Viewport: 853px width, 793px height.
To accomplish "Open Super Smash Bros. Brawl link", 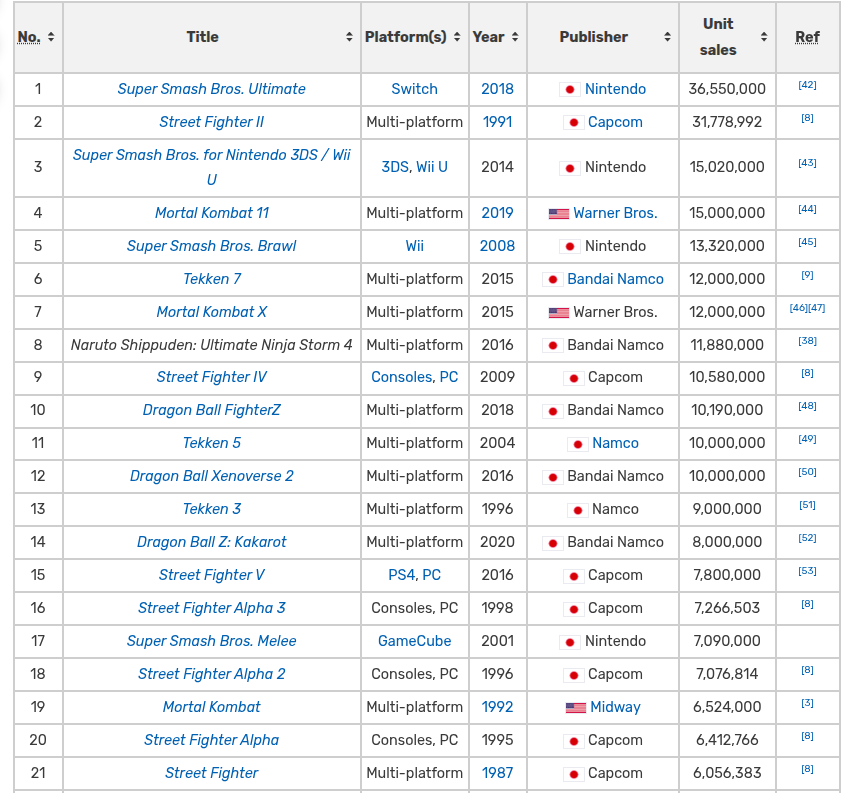I will (212, 246).
